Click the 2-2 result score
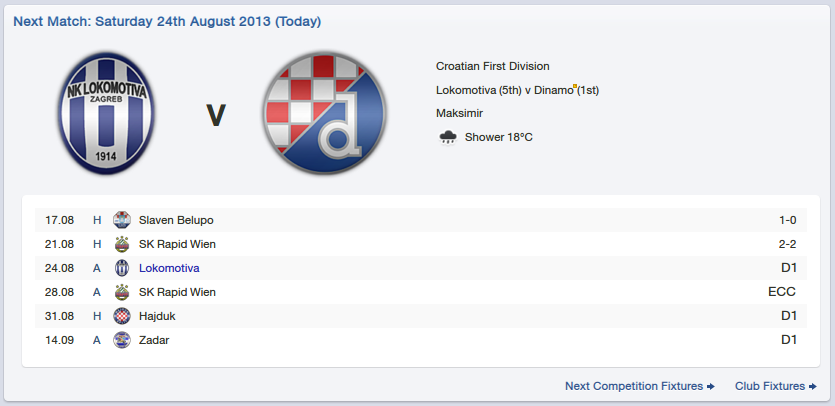This screenshot has width=835, height=406. pyautogui.click(x=788, y=244)
